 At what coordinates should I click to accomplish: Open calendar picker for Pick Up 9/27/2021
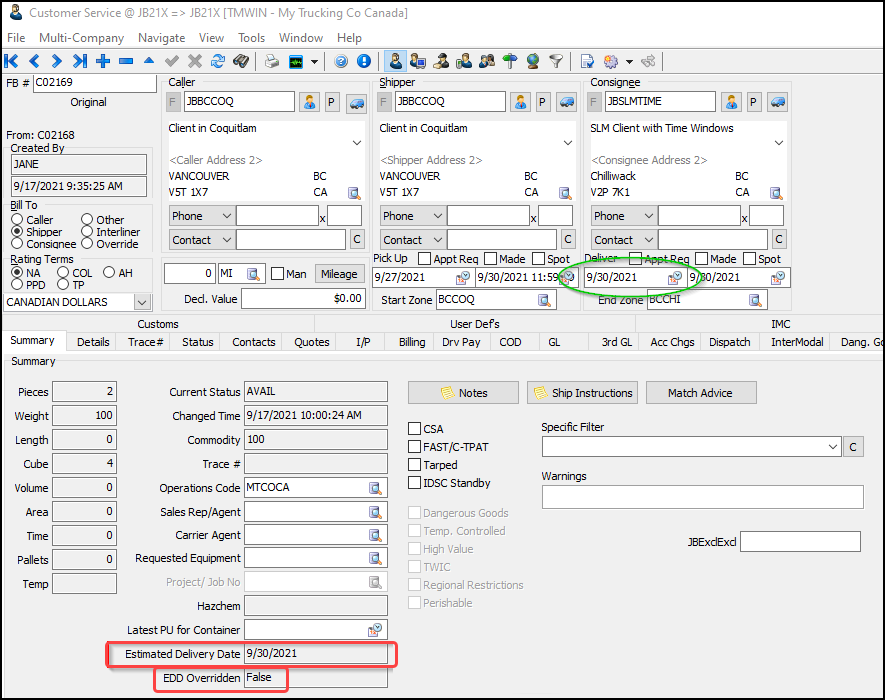[462, 278]
